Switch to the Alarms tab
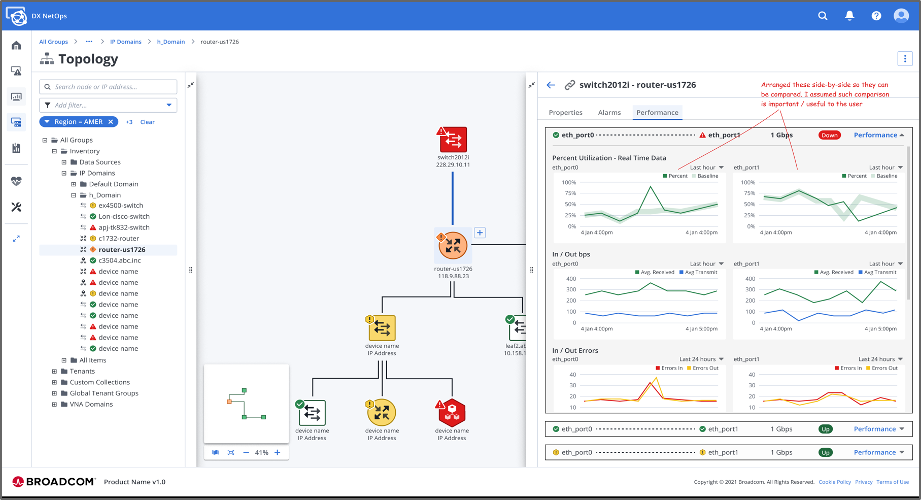The image size is (922, 500). click(x=609, y=113)
